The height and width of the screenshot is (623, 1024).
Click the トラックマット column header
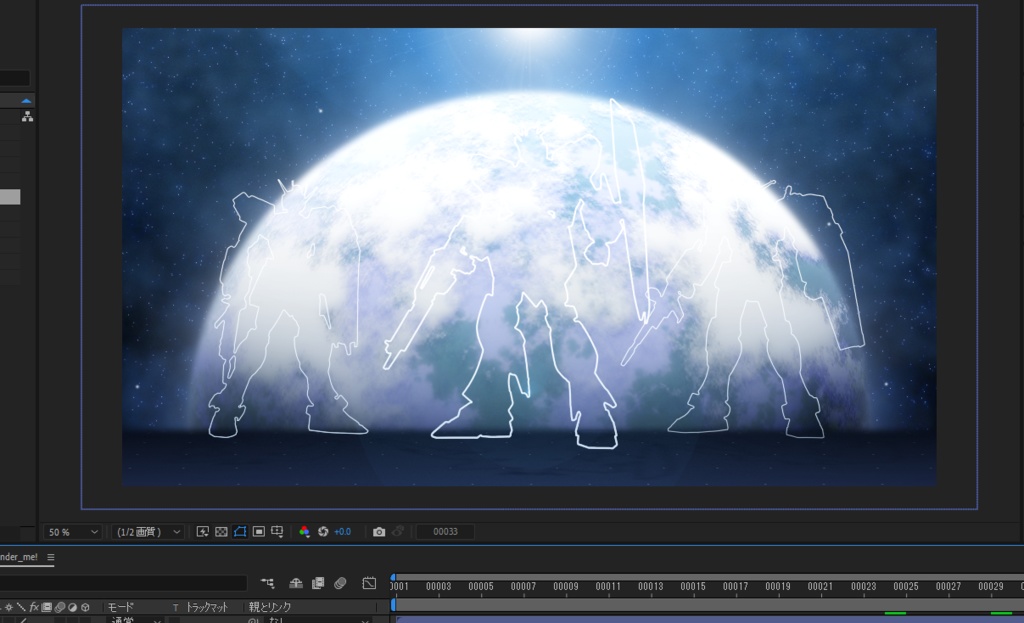(x=207, y=607)
